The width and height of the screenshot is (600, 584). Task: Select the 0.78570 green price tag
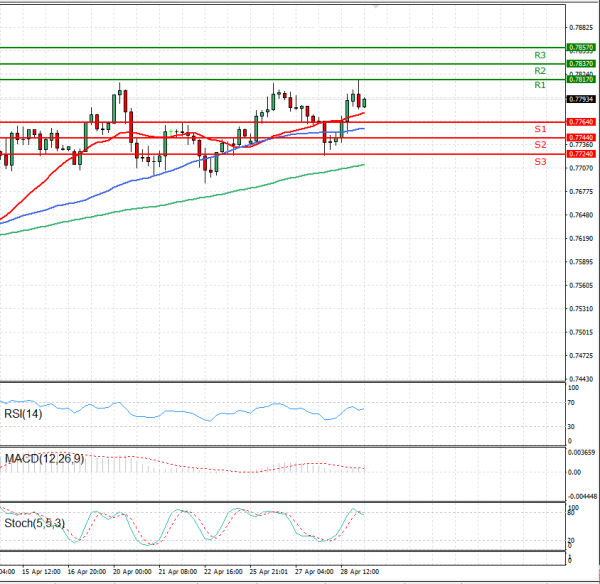tap(581, 47)
